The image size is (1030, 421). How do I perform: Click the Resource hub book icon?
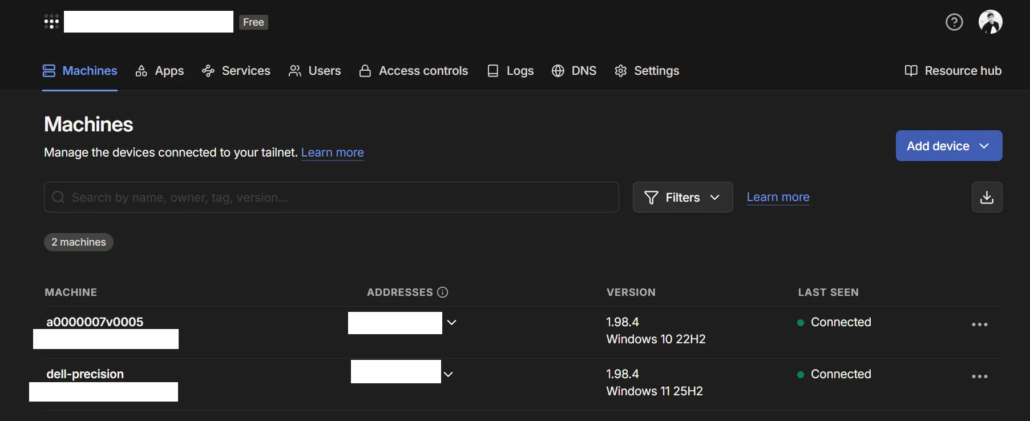tap(910, 70)
